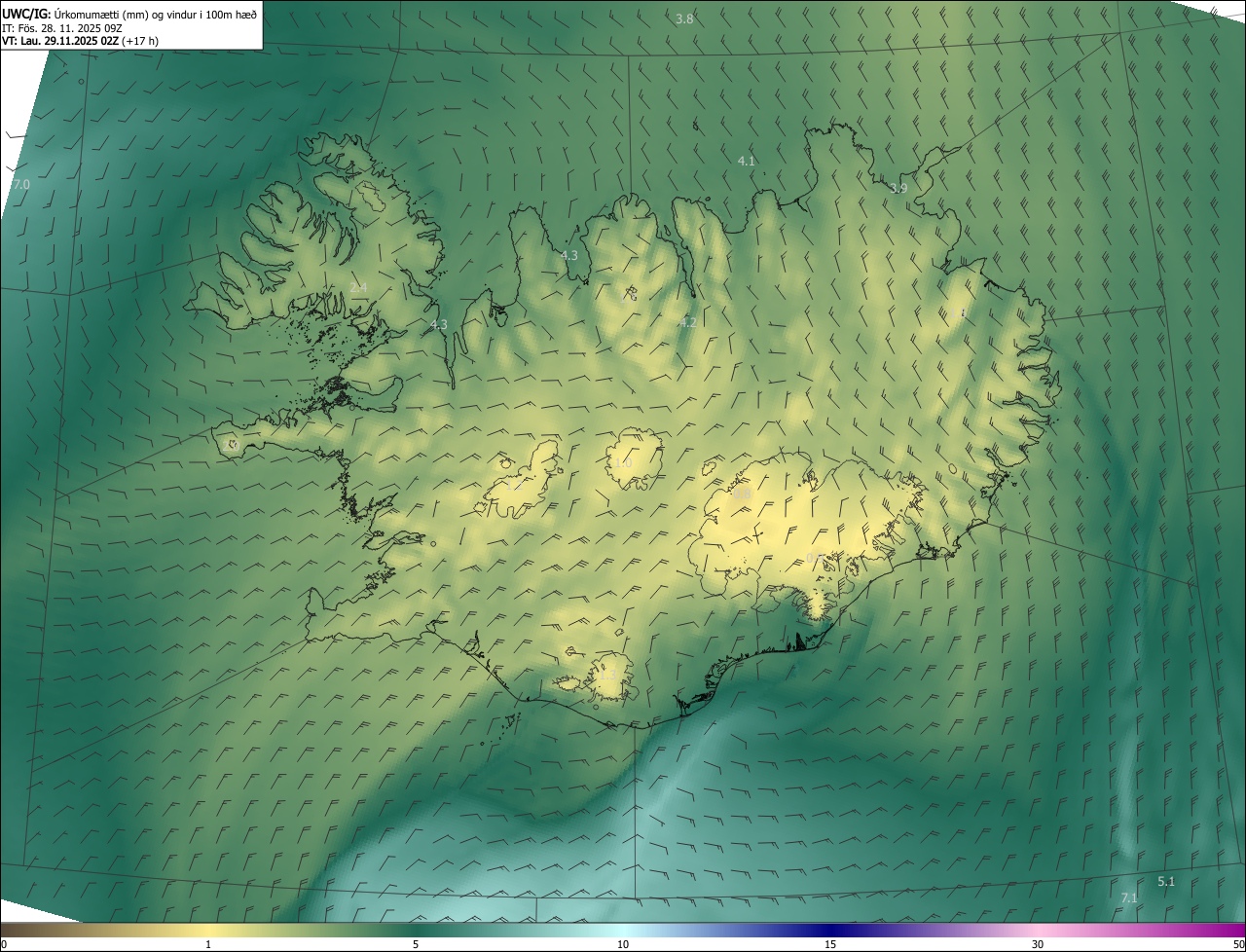Click the '4.1' value label on the map
Image resolution: width=1246 pixels, height=952 pixels.
click(747, 161)
